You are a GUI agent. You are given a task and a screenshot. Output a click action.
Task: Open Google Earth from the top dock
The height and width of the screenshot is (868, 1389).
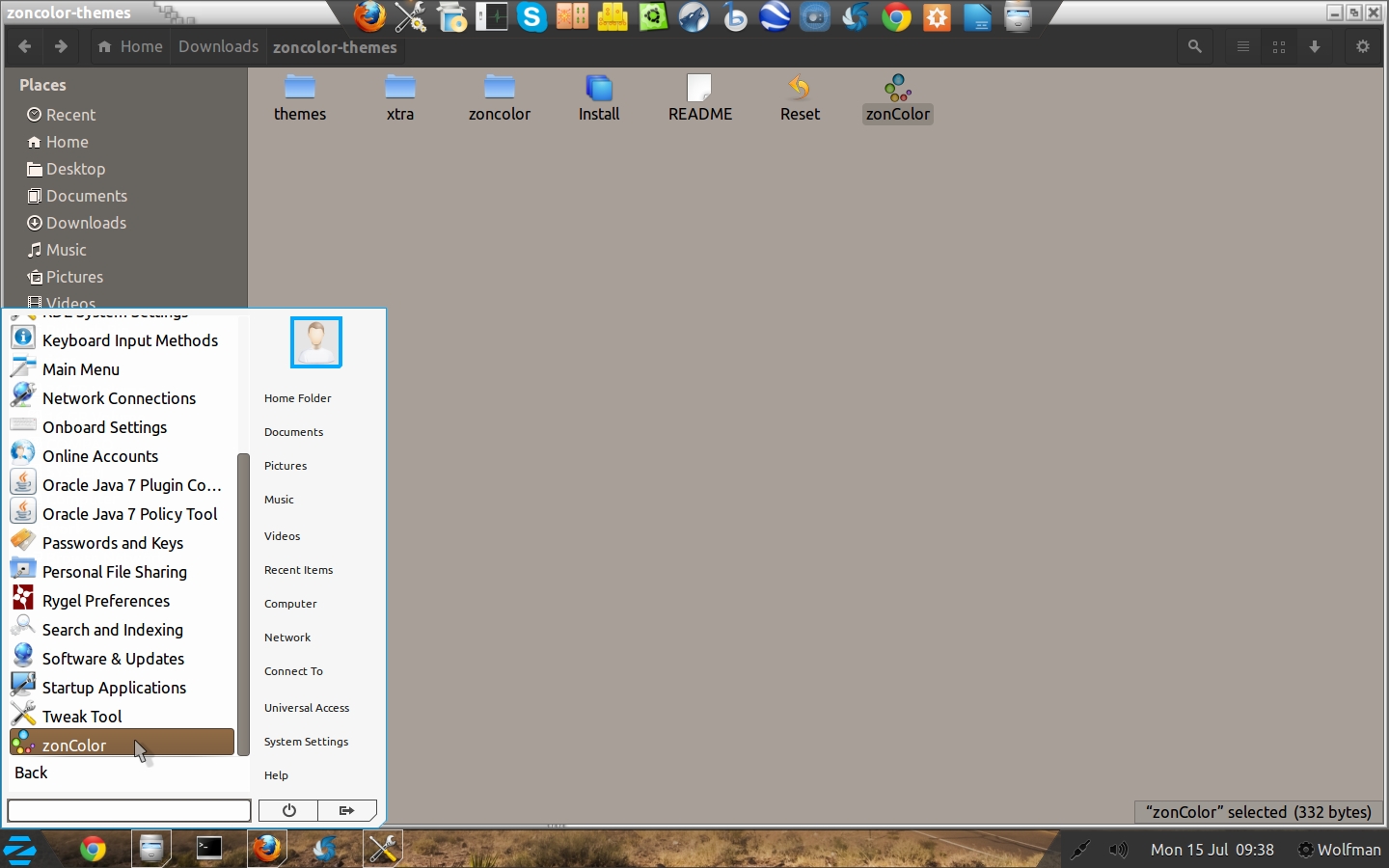(x=775, y=17)
